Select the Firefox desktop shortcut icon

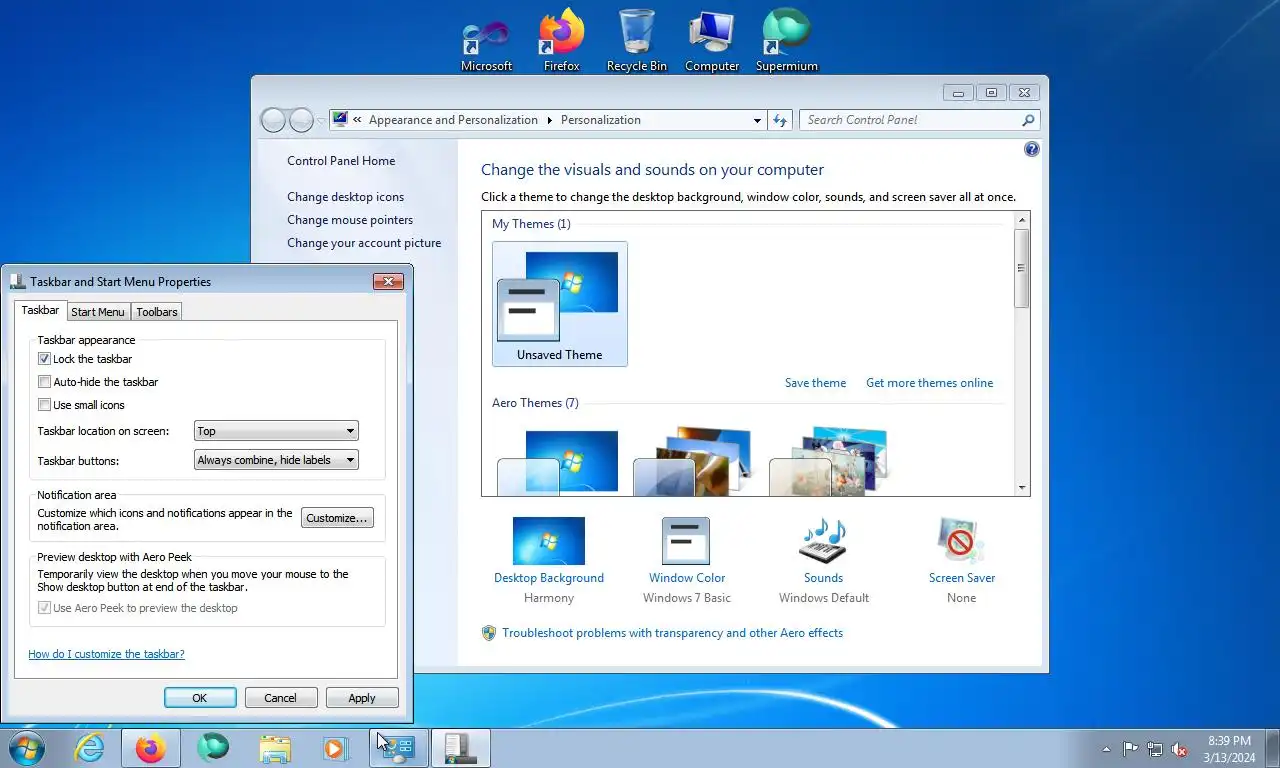(x=561, y=40)
